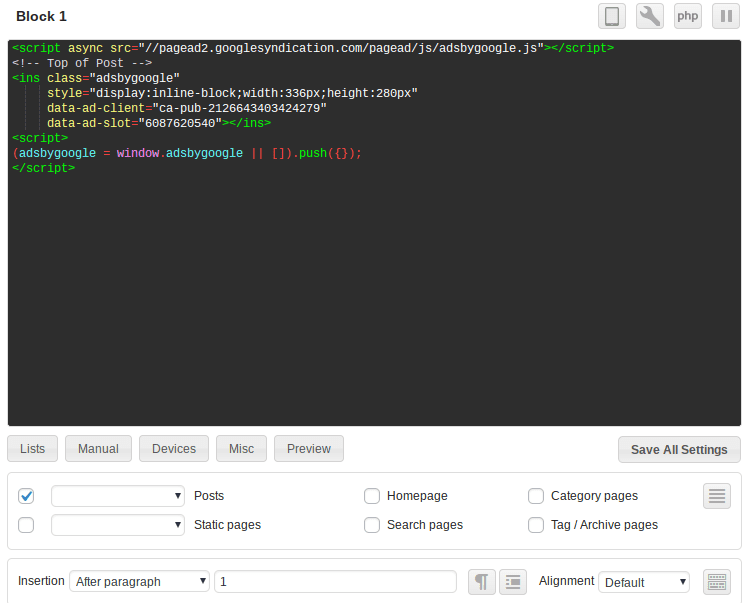Screen dimensions: 743x603
Task: Click the style display:inline-block code line
Action: pyautogui.click(x=232, y=93)
